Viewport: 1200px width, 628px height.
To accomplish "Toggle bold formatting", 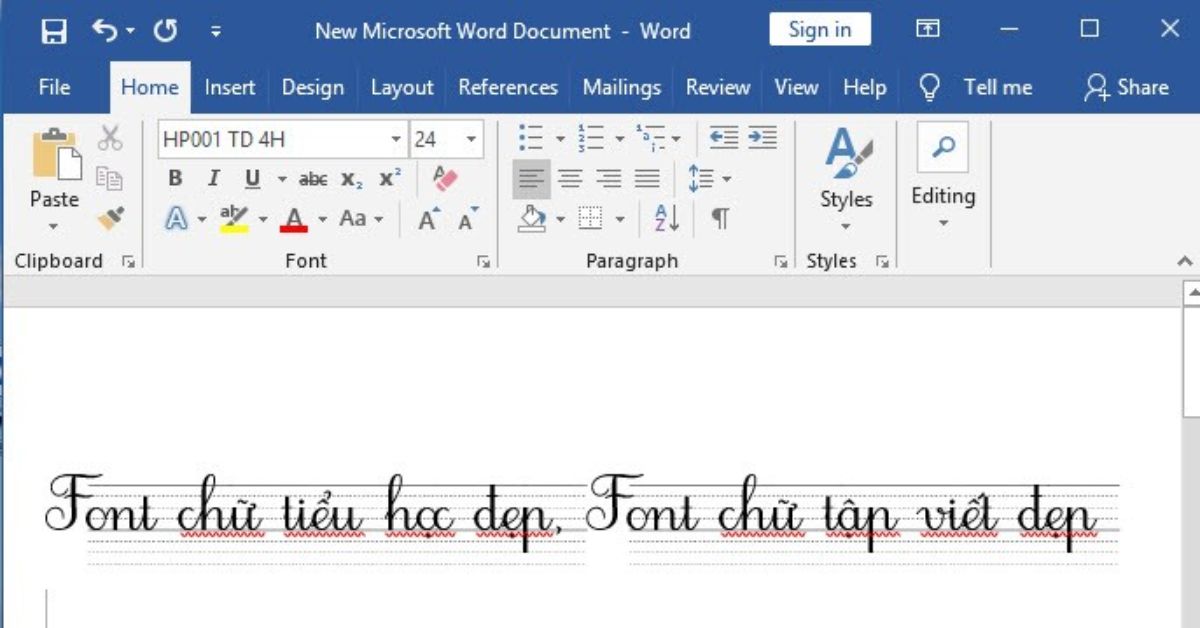I will point(175,179).
